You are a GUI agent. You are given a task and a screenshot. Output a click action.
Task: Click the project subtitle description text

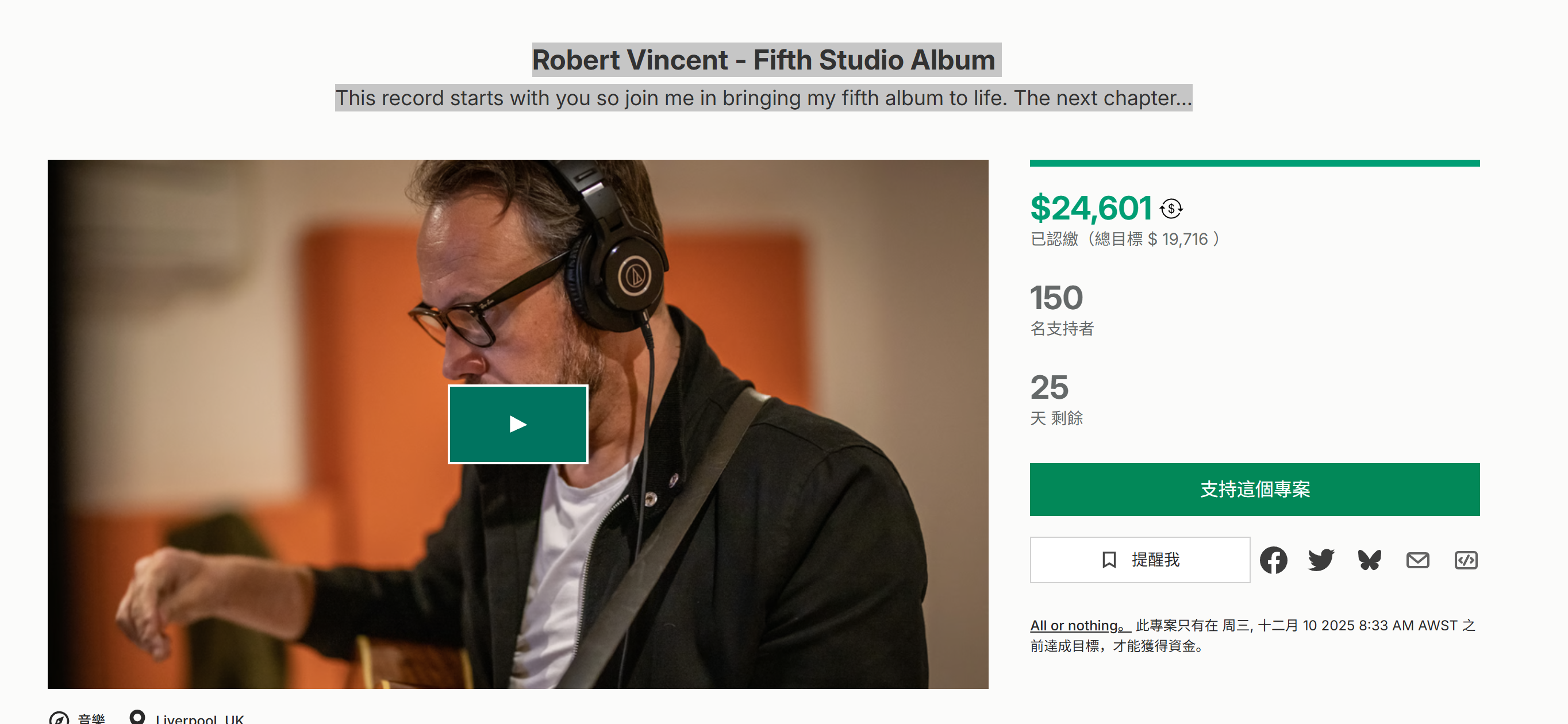pyautogui.click(x=764, y=98)
